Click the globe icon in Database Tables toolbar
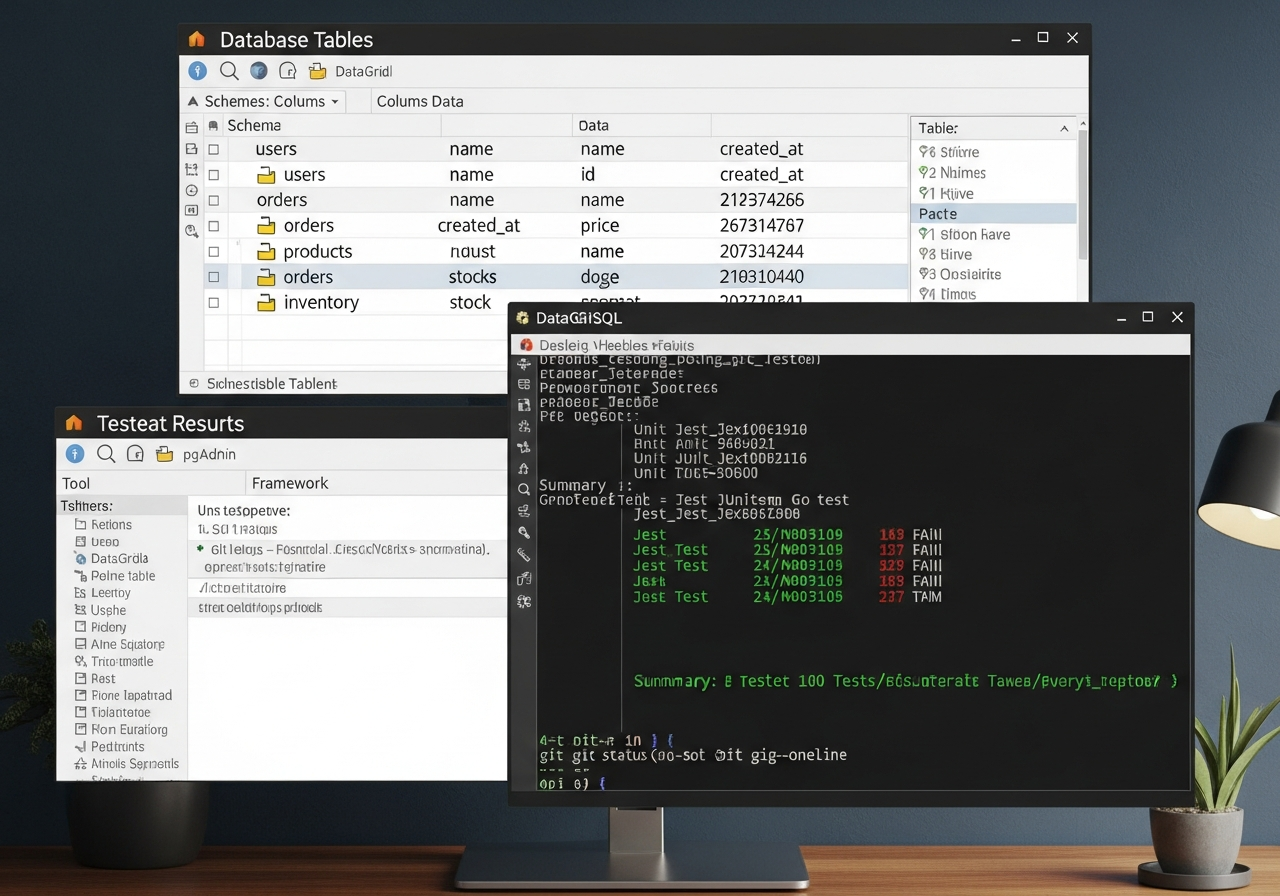Screen dimensions: 1280x896 258,71
